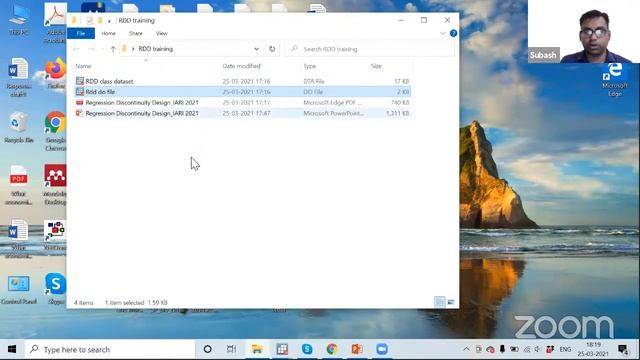This screenshot has height=360, width=640.
Task: Switch to the Home ribbon tab
Action: (x=108, y=33)
